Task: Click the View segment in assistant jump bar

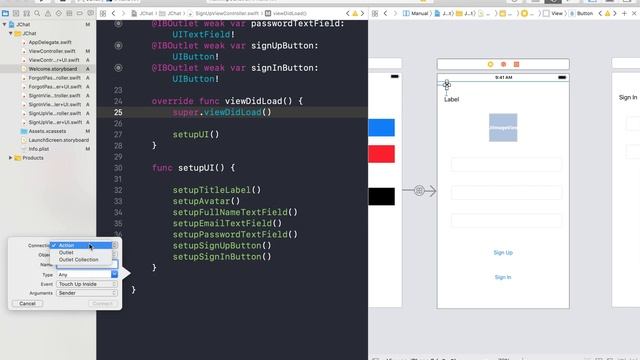Action: [x=553, y=13]
